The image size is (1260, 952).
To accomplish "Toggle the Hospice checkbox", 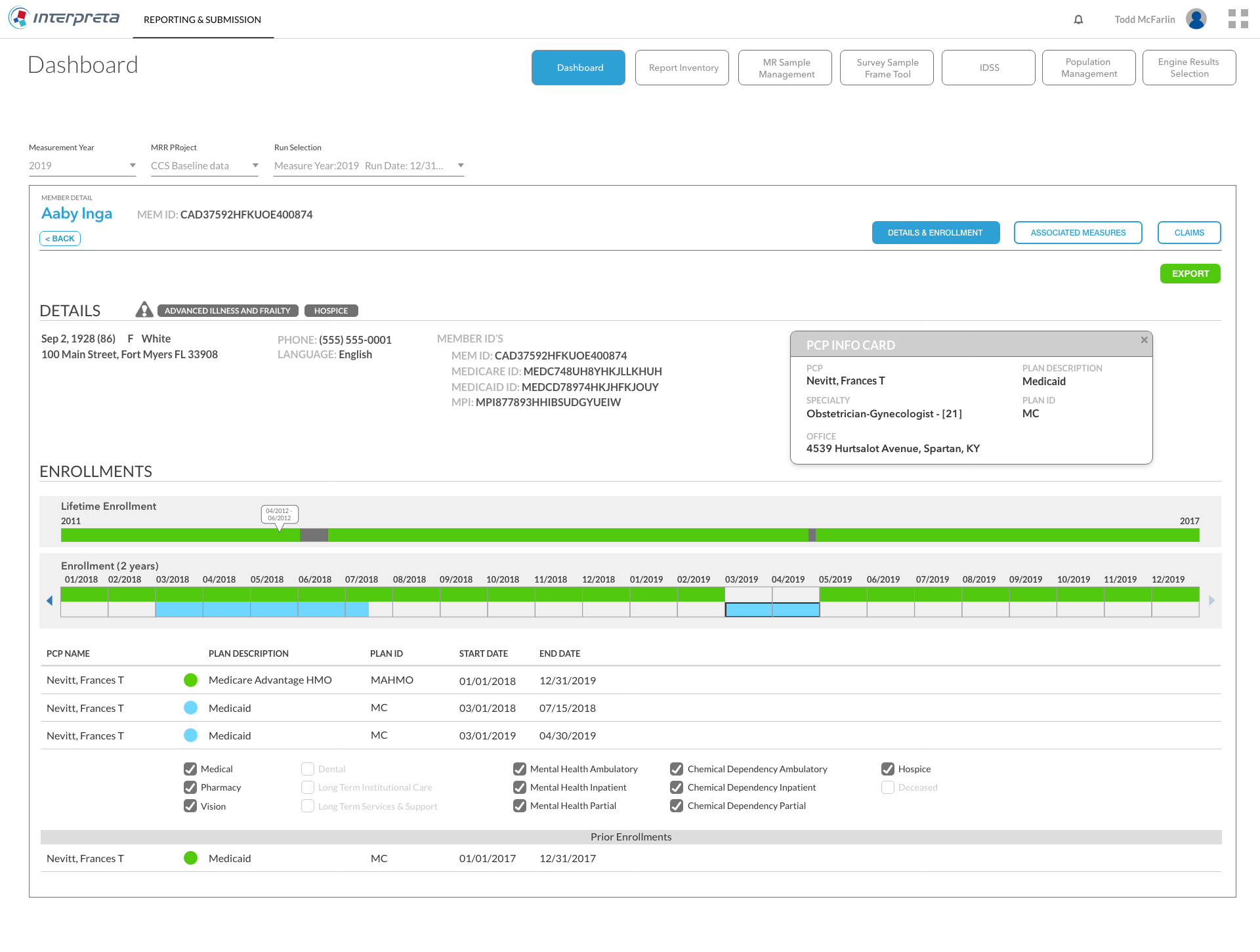I will click(888, 769).
